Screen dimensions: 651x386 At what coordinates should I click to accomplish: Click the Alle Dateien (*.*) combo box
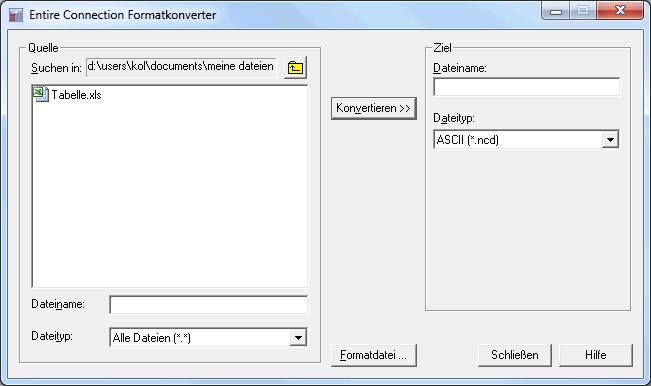208,338
